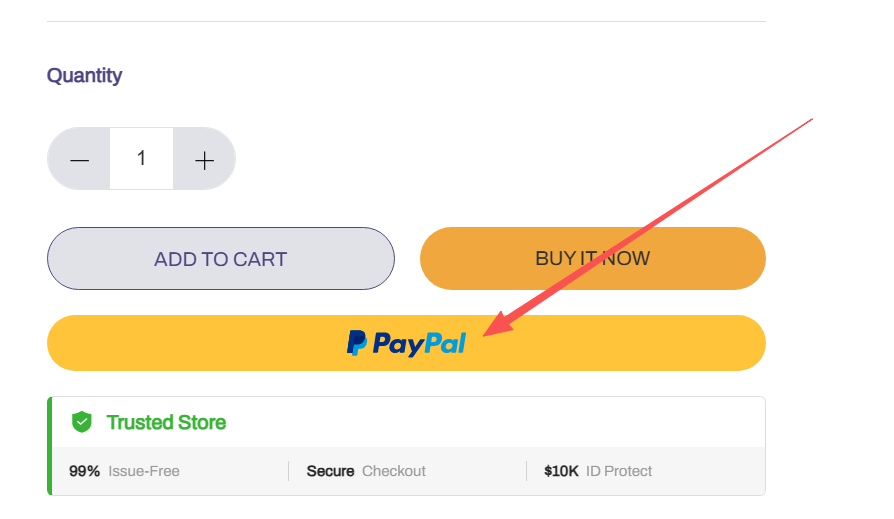Image resolution: width=894 pixels, height=519 pixels.
Task: Open the Trusted Store heading
Action: pyautogui.click(x=166, y=423)
